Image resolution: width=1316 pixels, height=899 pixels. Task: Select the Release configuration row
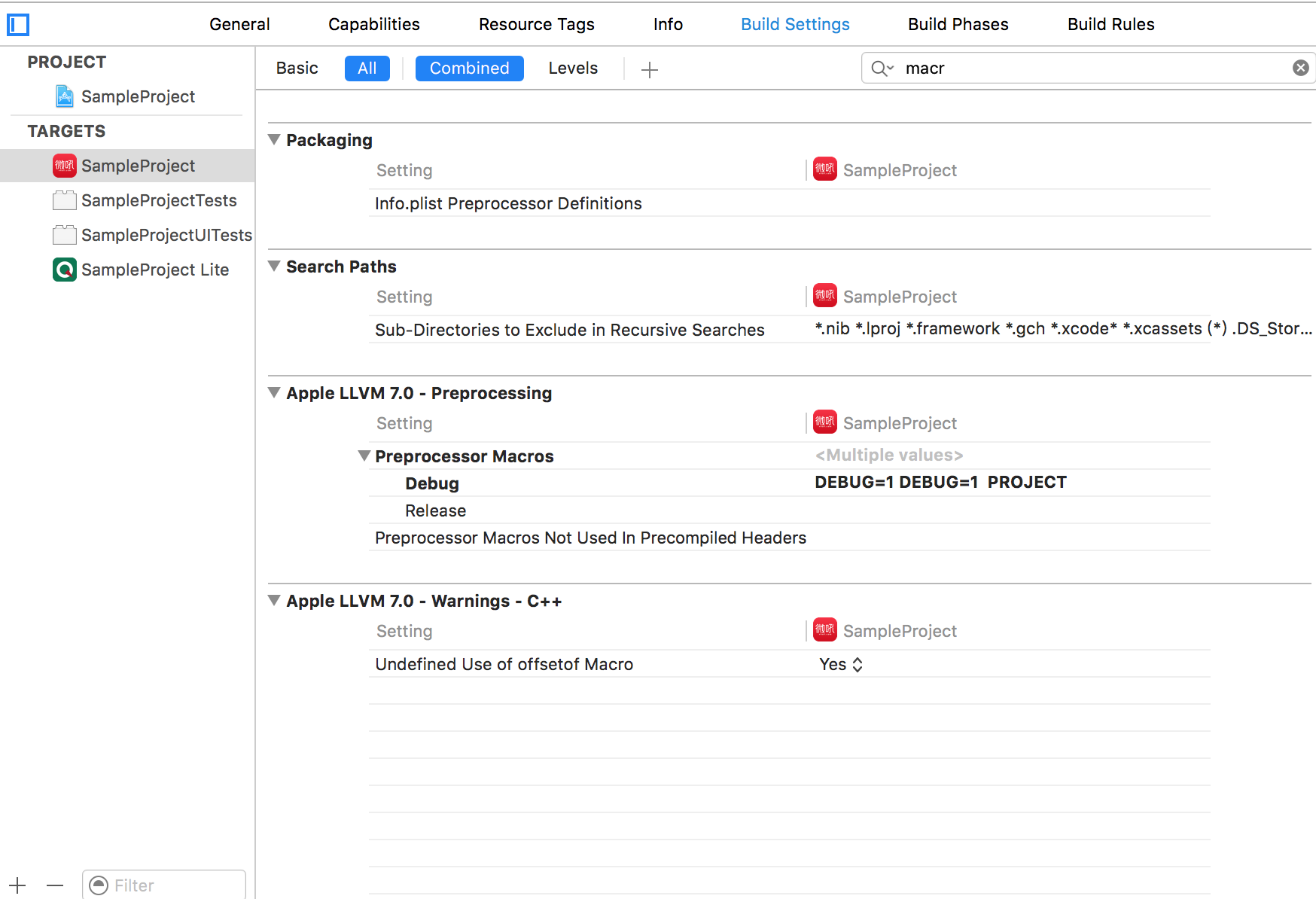pyautogui.click(x=790, y=510)
